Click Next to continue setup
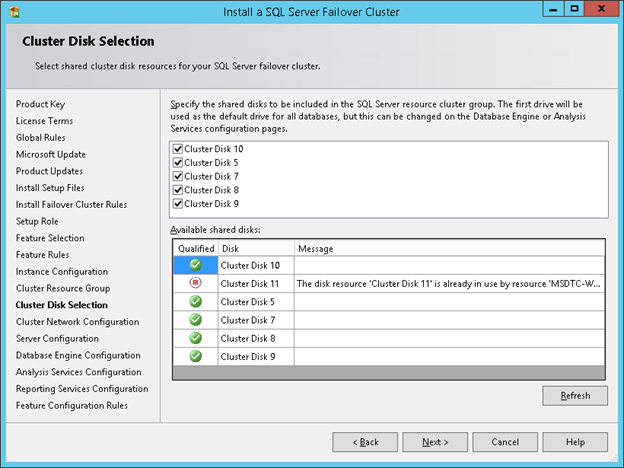 [434, 442]
